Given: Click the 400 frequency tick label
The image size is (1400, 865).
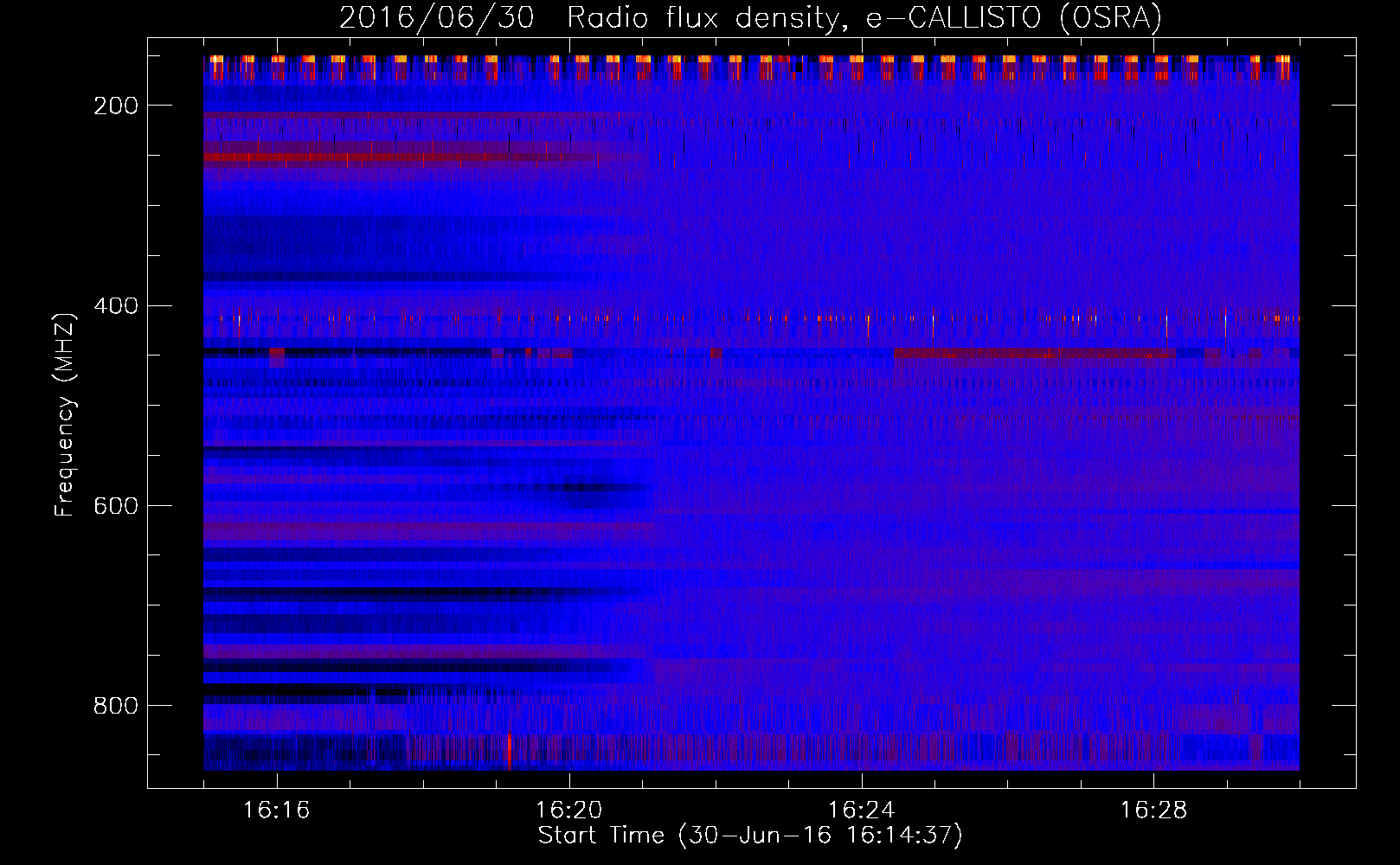Looking at the screenshot, I should coord(115,305).
